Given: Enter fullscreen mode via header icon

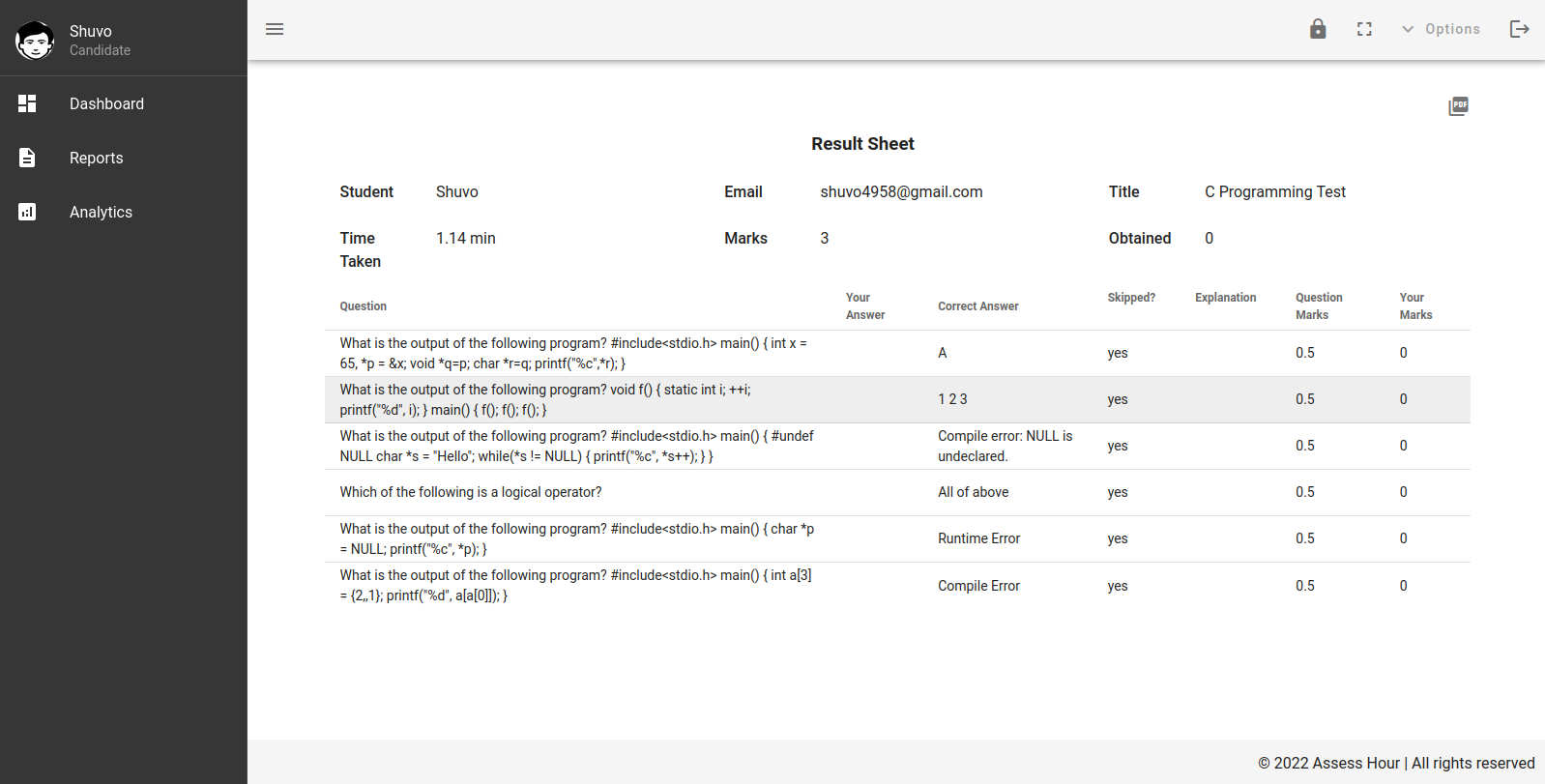Looking at the screenshot, I should tap(1364, 29).
